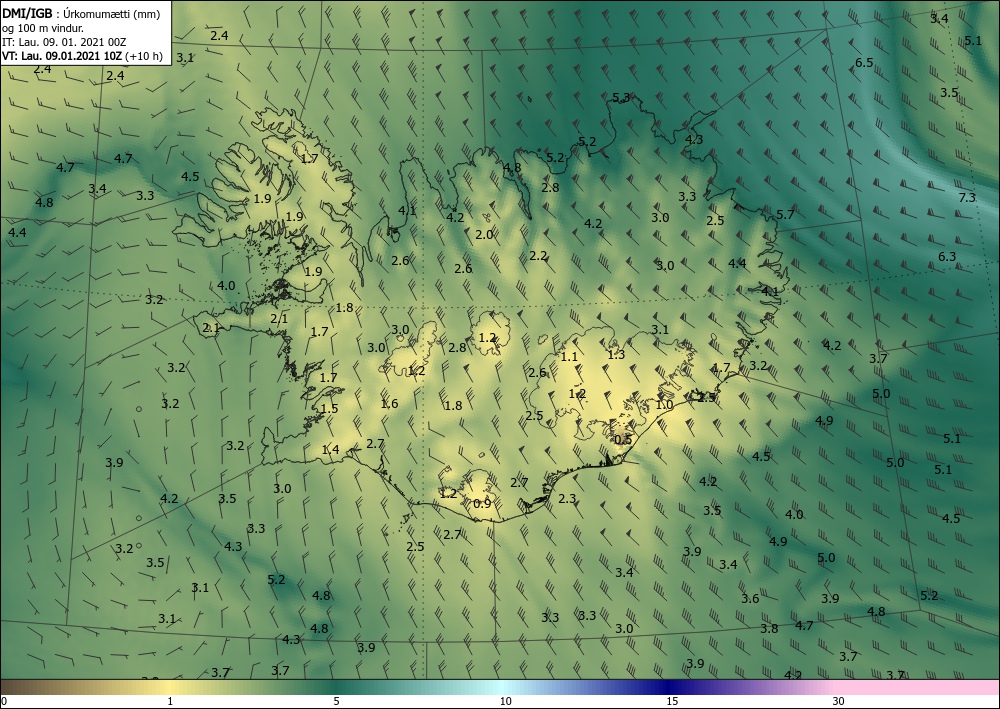The width and height of the screenshot is (1000, 709).
Task: Click the brown start of the color scale
Action: [x=13, y=687]
